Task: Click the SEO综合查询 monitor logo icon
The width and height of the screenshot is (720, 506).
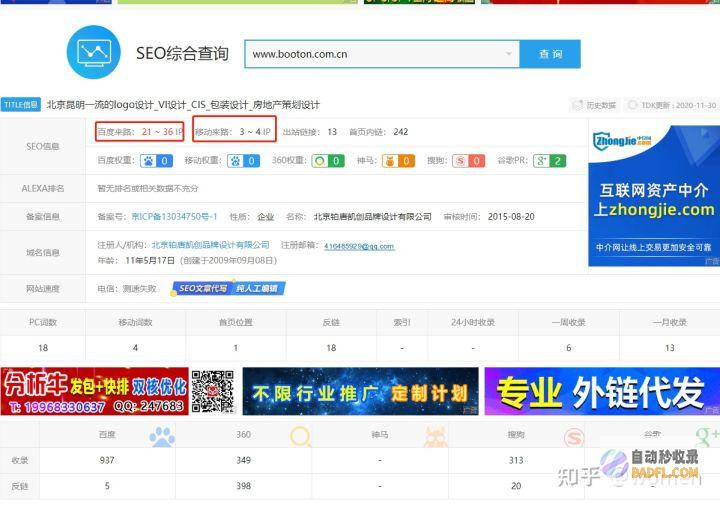Action: (x=94, y=52)
